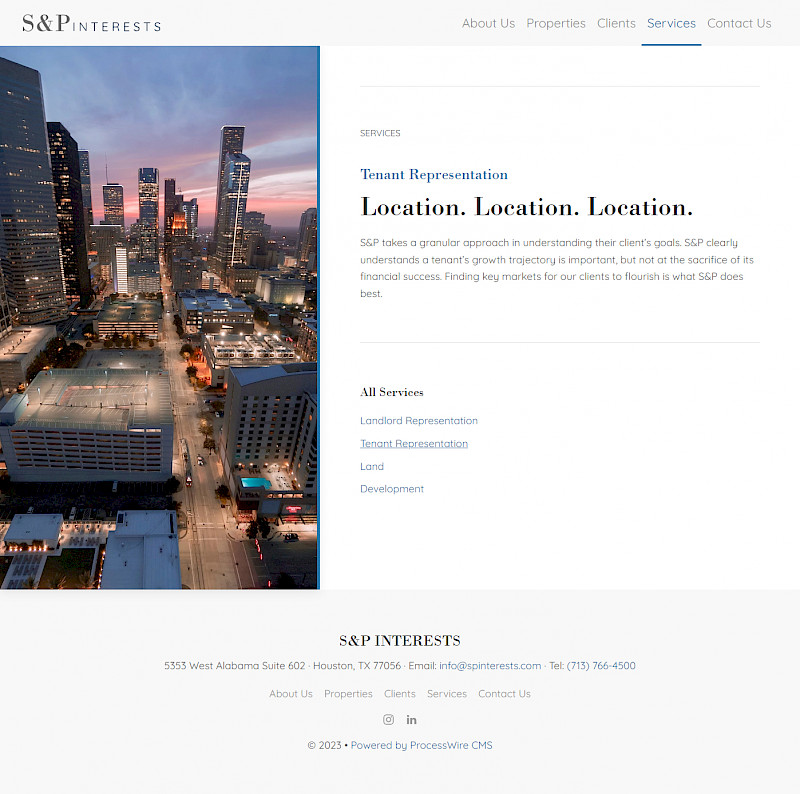The height and width of the screenshot is (794, 800).
Task: Navigate to Contact Us in header
Action: click(739, 23)
